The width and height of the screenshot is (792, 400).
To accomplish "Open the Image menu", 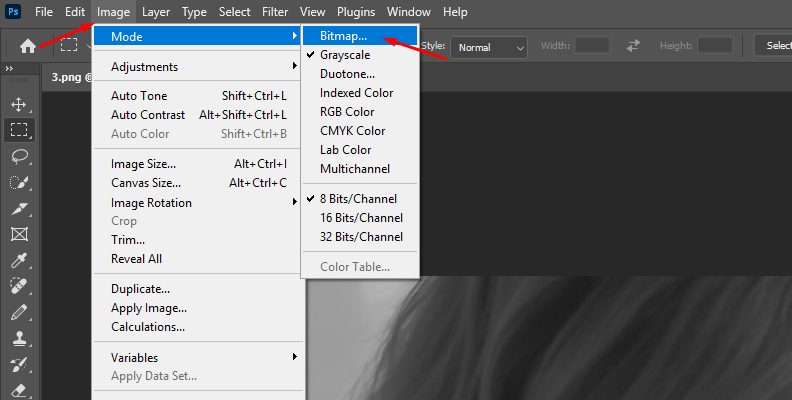I will (113, 12).
